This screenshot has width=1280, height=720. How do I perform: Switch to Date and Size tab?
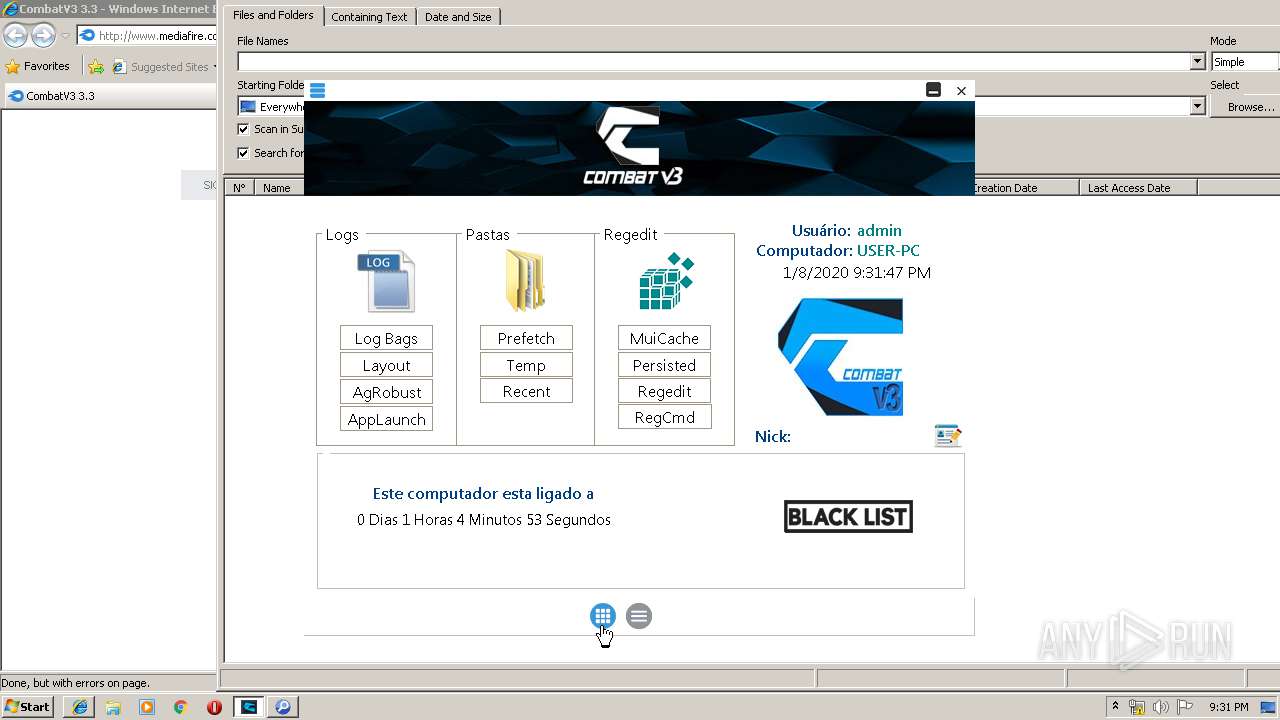pos(458,17)
